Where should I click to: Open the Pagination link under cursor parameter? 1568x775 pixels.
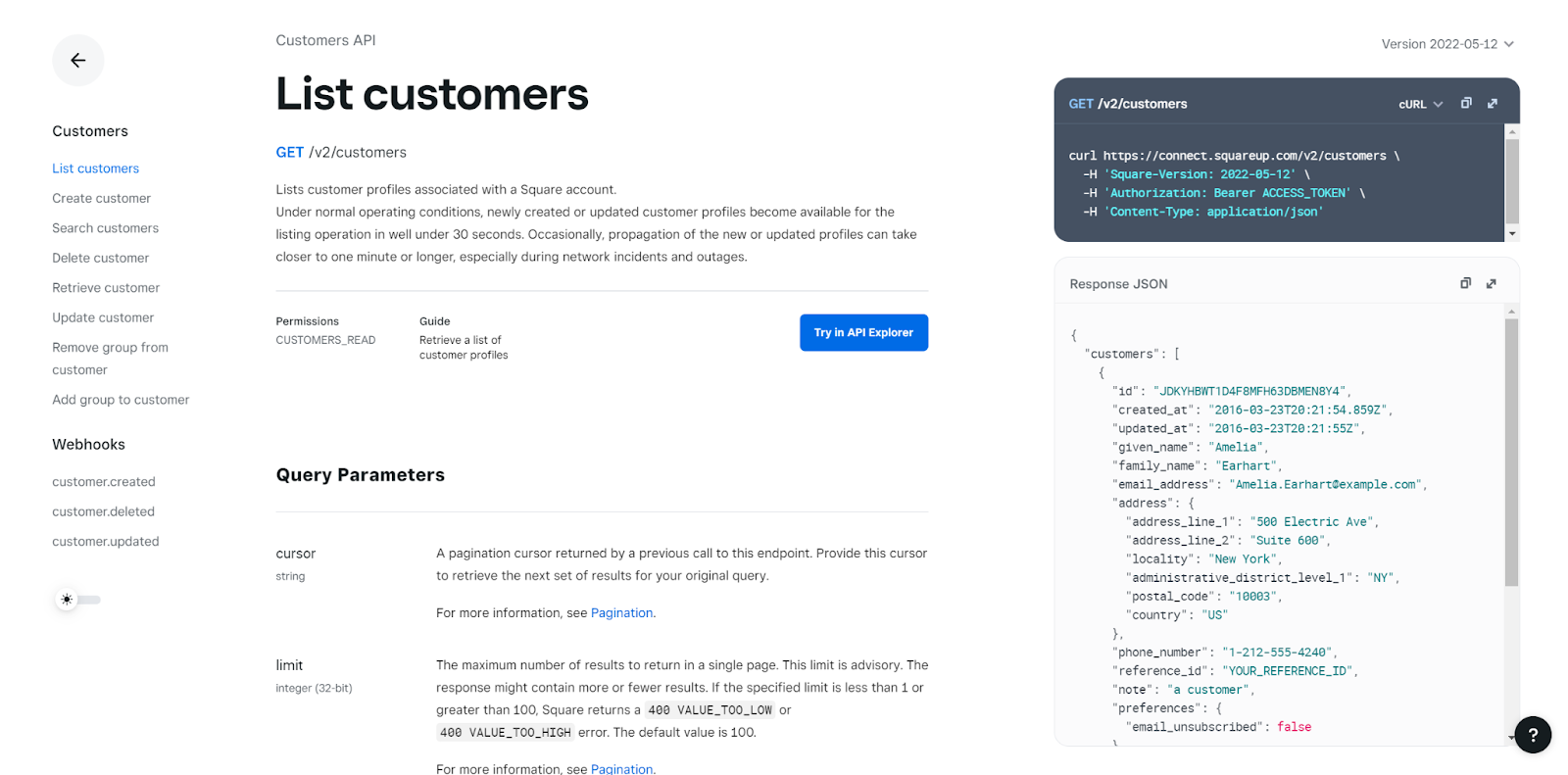(621, 612)
